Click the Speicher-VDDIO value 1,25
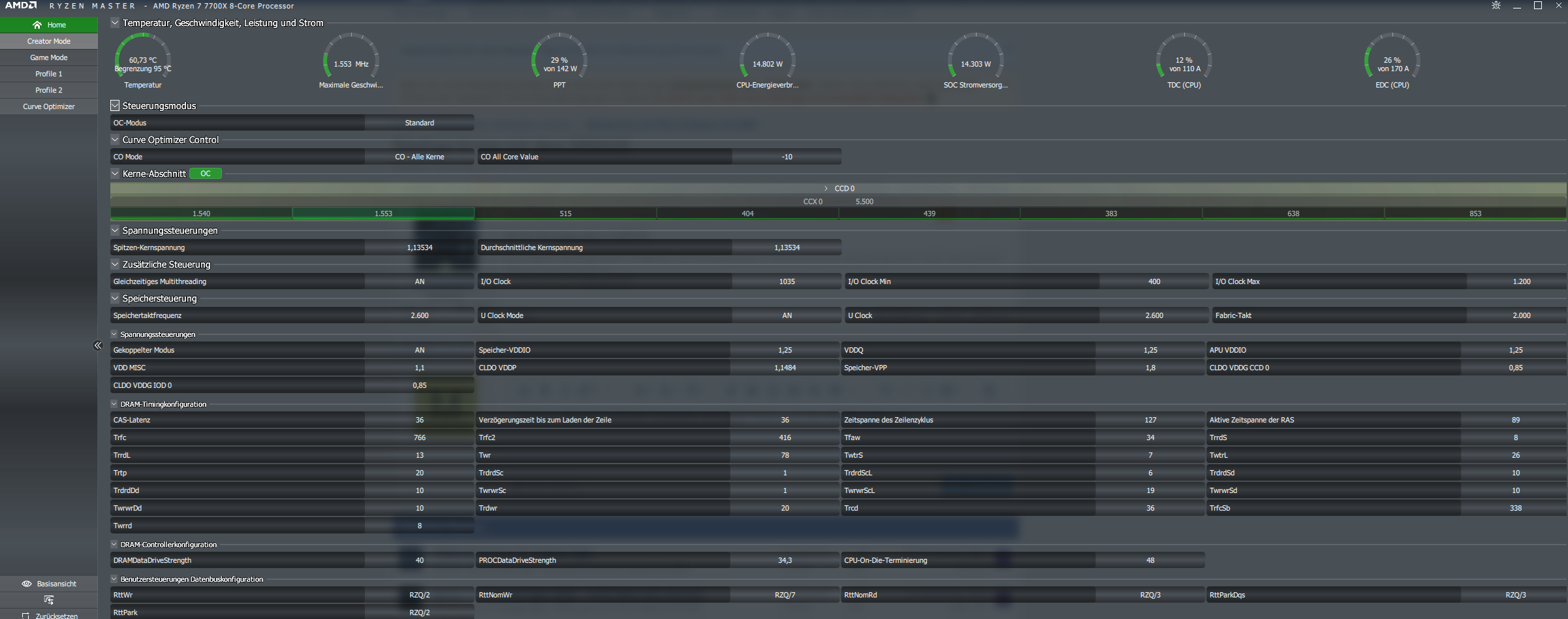Screen dimensions: 1568x619 coord(785,350)
